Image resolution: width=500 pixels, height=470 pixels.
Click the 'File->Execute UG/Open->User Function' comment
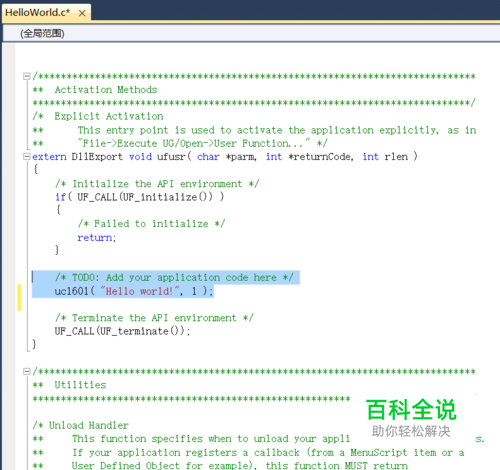click(x=202, y=143)
